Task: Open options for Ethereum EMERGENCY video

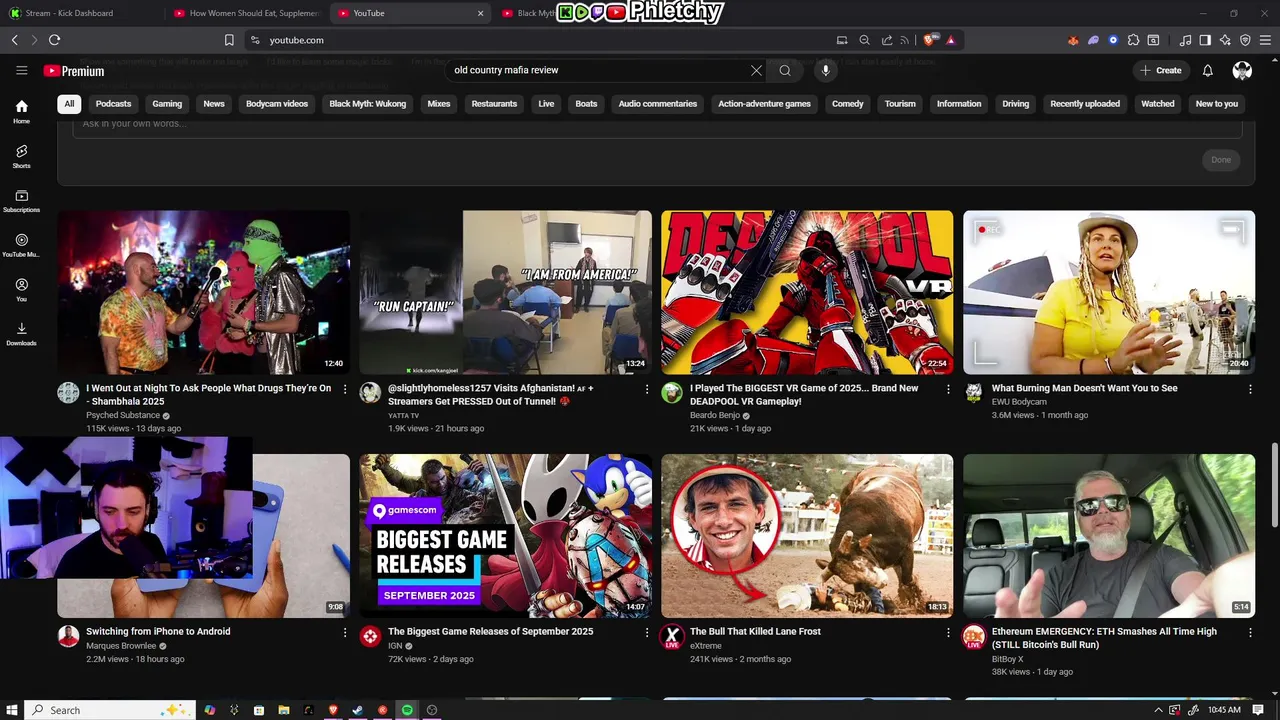Action: pyautogui.click(x=1250, y=632)
